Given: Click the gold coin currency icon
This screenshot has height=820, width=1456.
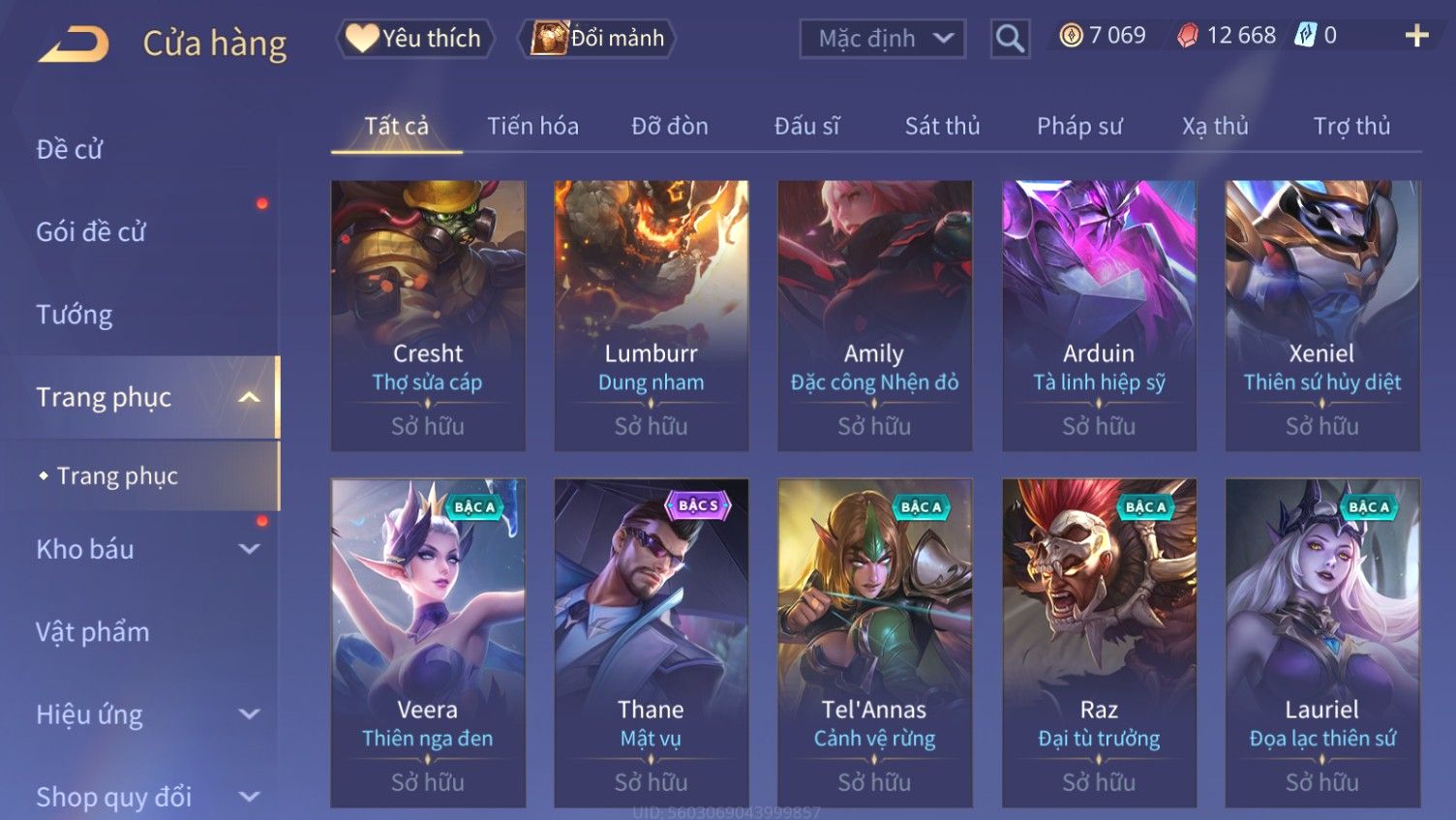Looking at the screenshot, I should click(x=1071, y=36).
